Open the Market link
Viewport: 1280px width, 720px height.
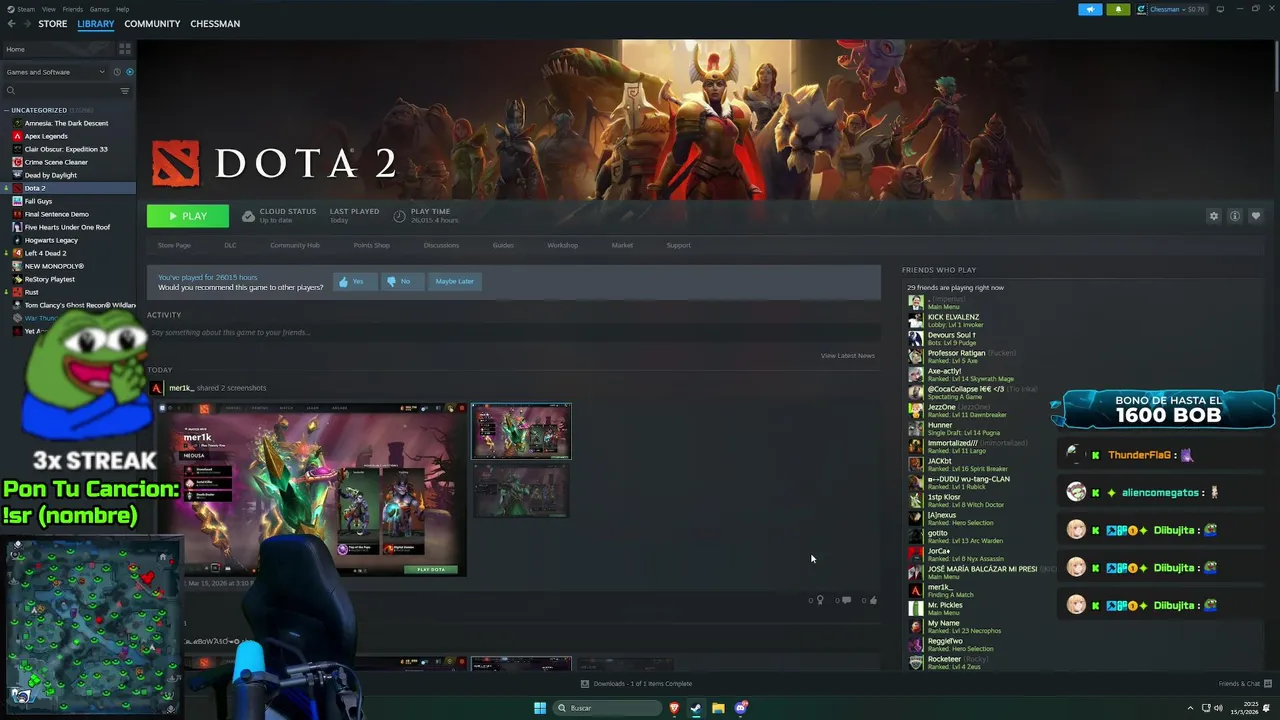click(x=622, y=245)
